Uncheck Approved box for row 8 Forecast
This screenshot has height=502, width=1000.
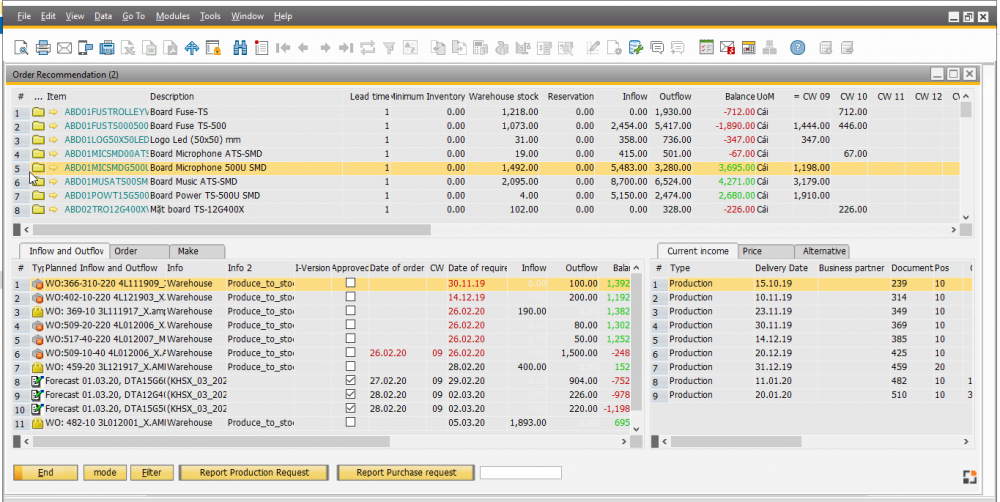350,381
